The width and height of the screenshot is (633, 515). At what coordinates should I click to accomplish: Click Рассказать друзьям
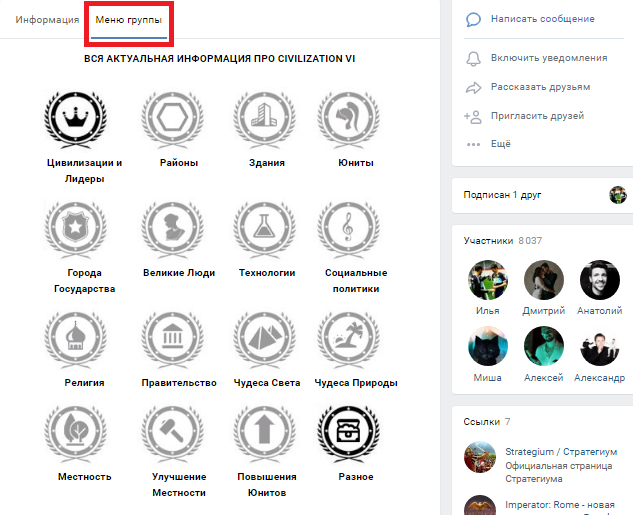tap(541, 87)
